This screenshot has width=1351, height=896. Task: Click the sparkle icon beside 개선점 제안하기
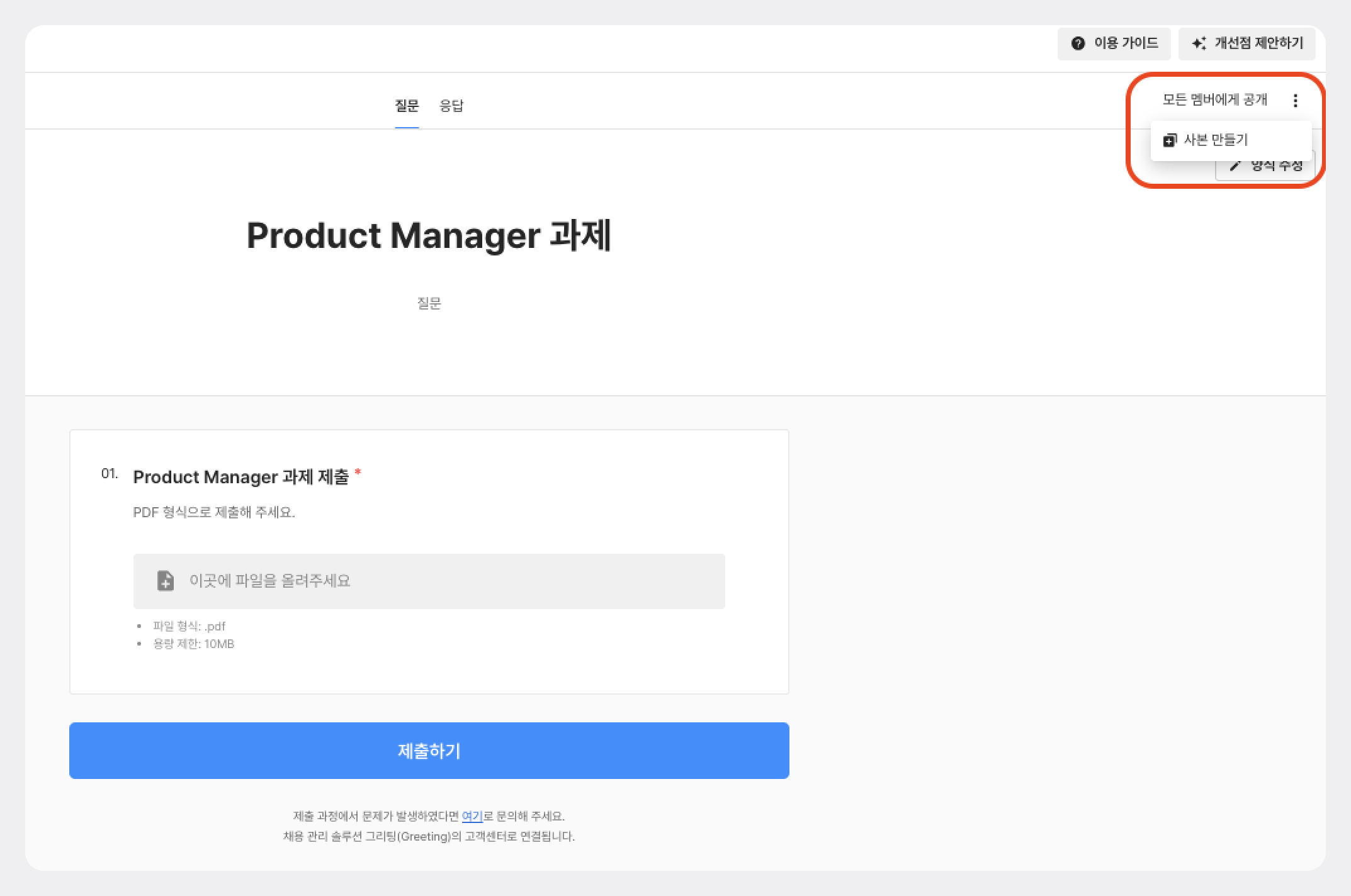pyautogui.click(x=1199, y=43)
